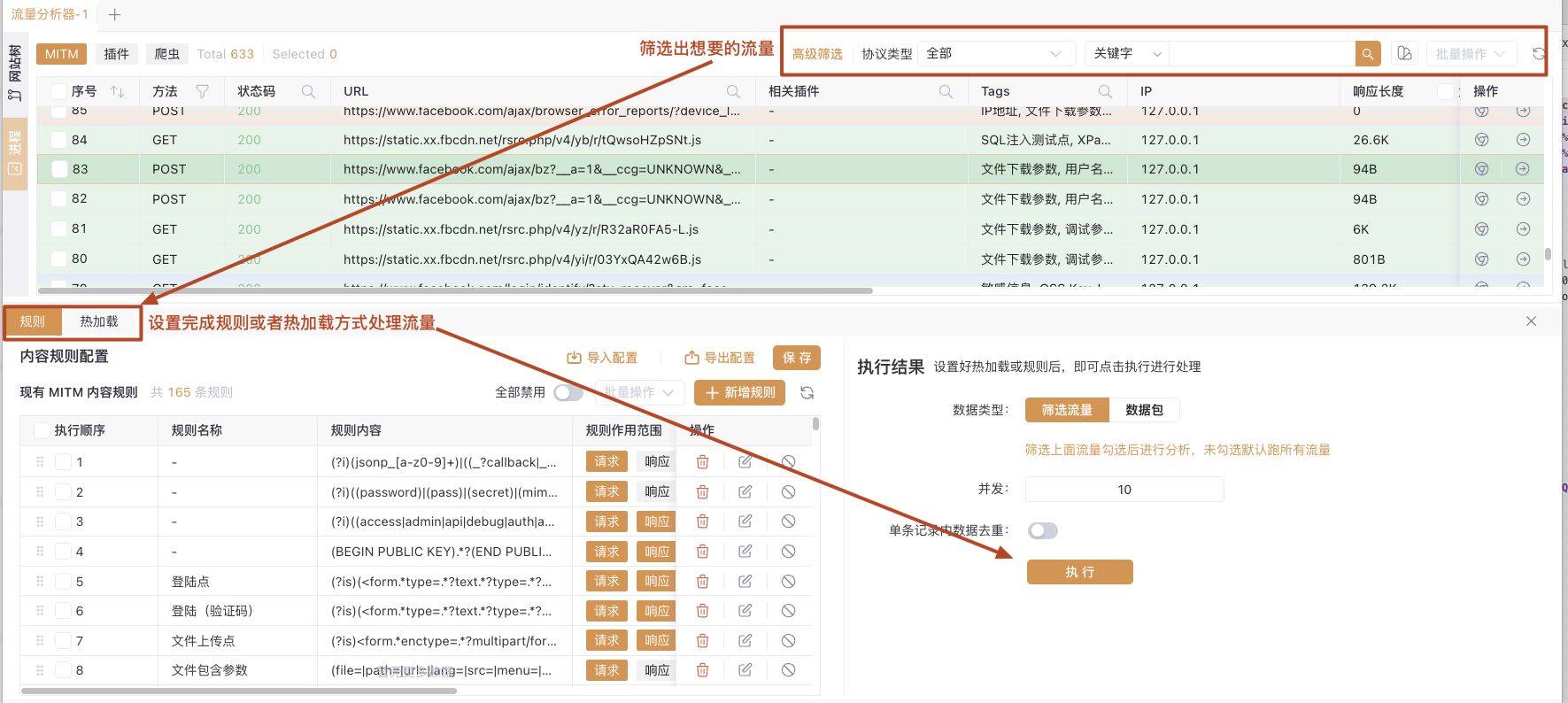Click 导入配置 link
The image size is (1568, 703).
click(602, 358)
